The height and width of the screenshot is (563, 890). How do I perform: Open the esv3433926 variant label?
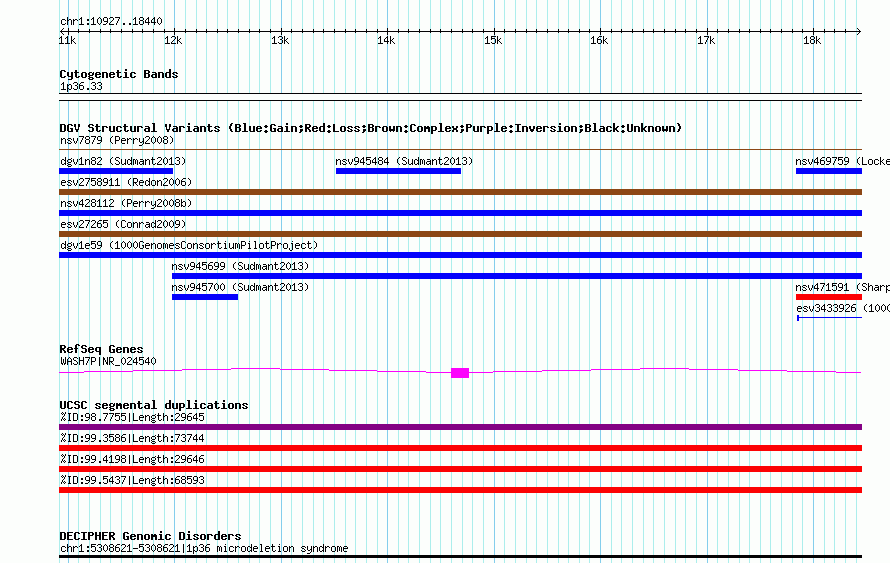pos(843,308)
